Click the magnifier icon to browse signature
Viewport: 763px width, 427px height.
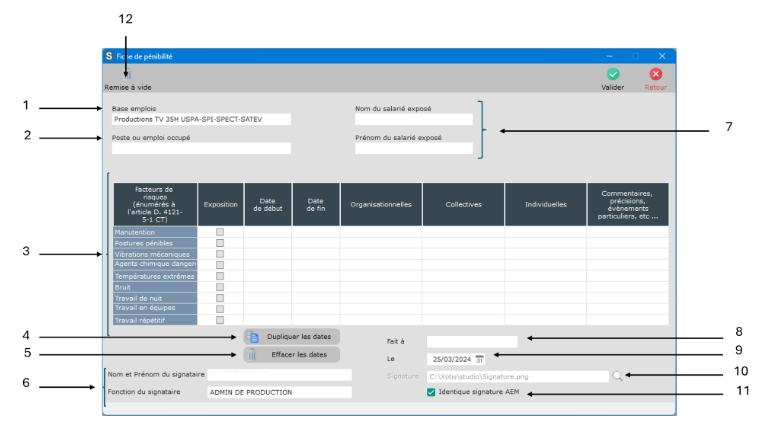point(617,376)
